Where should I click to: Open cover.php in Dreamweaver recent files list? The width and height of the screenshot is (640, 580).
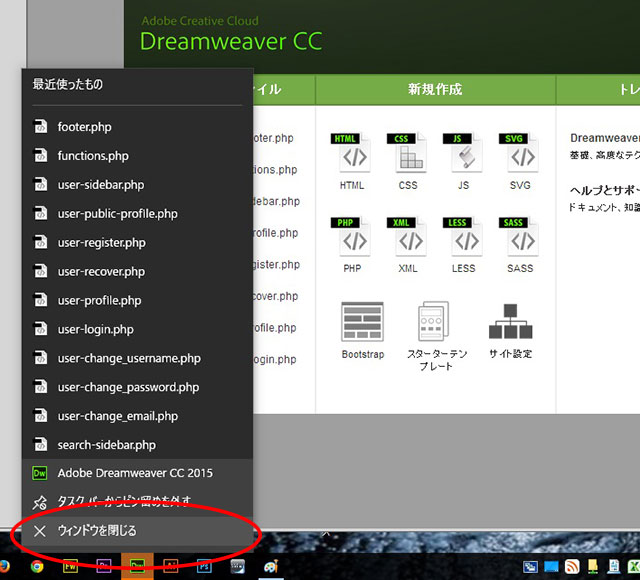276,296
